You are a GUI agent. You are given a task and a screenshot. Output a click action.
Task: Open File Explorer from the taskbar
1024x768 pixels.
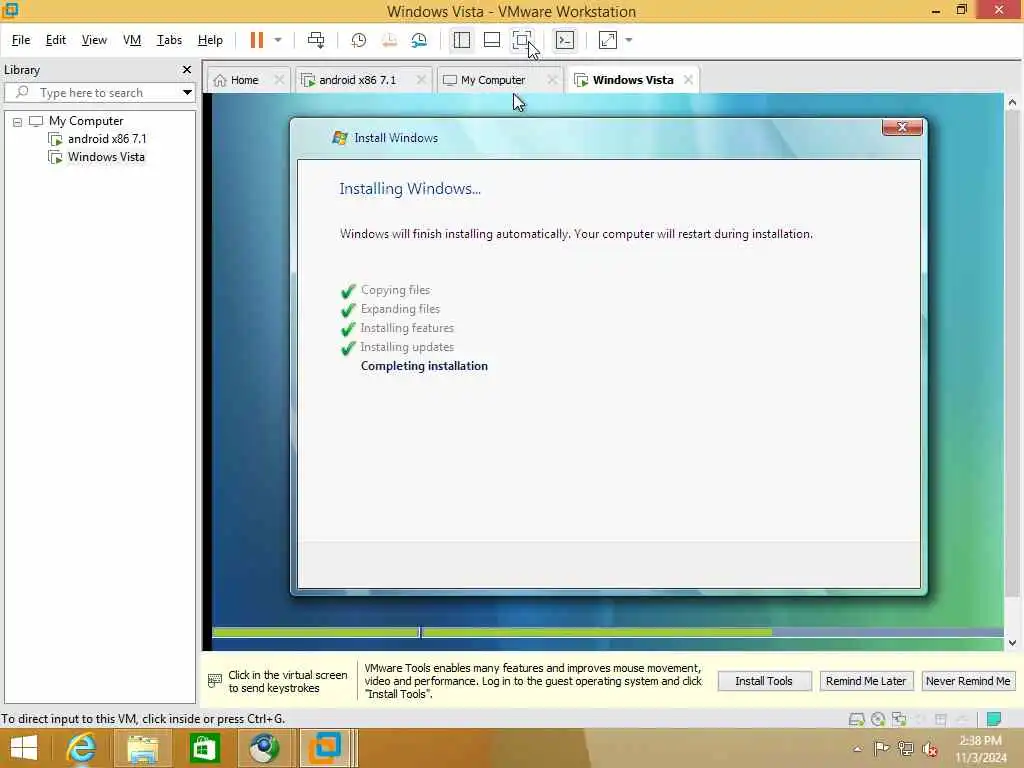[143, 748]
